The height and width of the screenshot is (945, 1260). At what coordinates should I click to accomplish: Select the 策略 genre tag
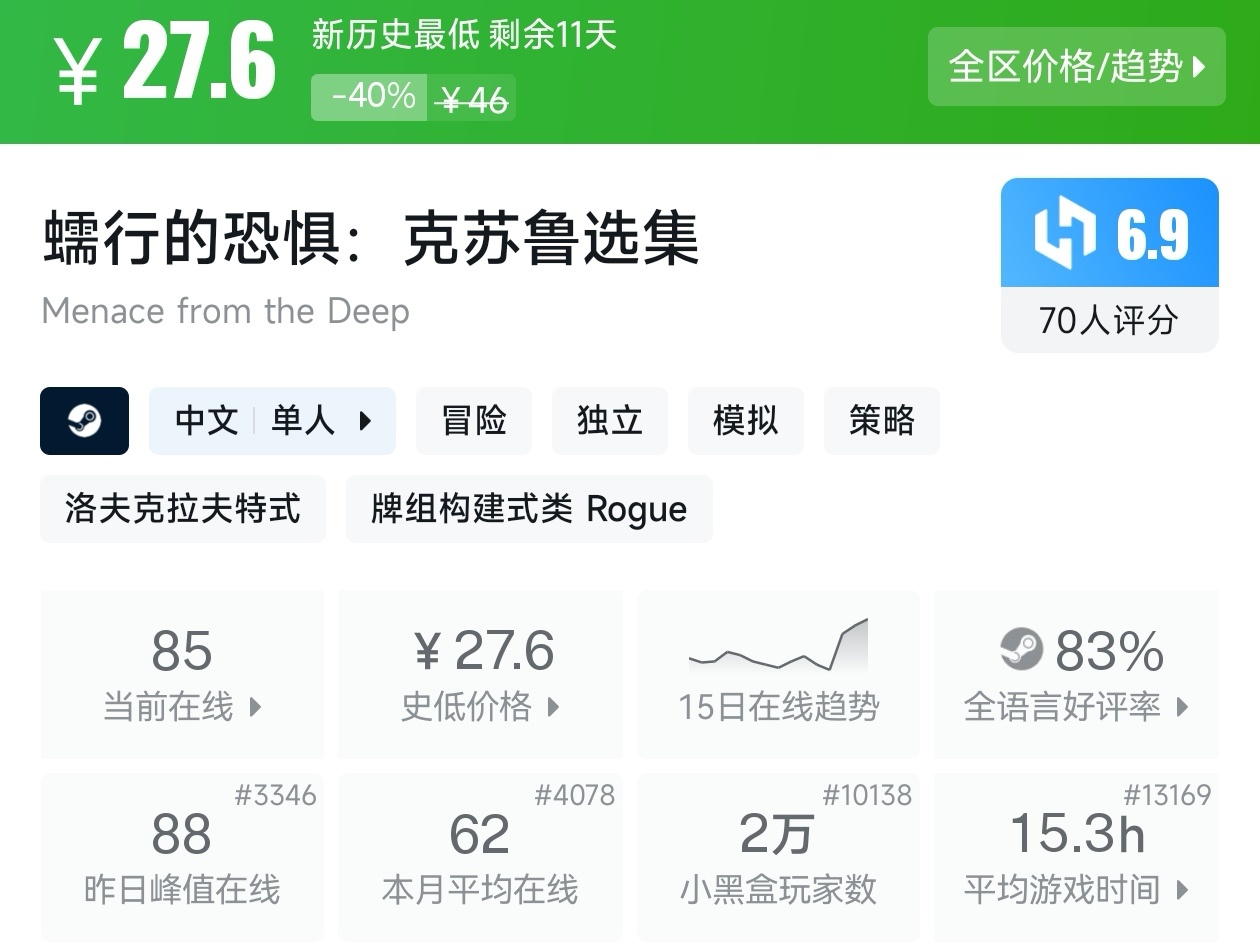(x=882, y=421)
